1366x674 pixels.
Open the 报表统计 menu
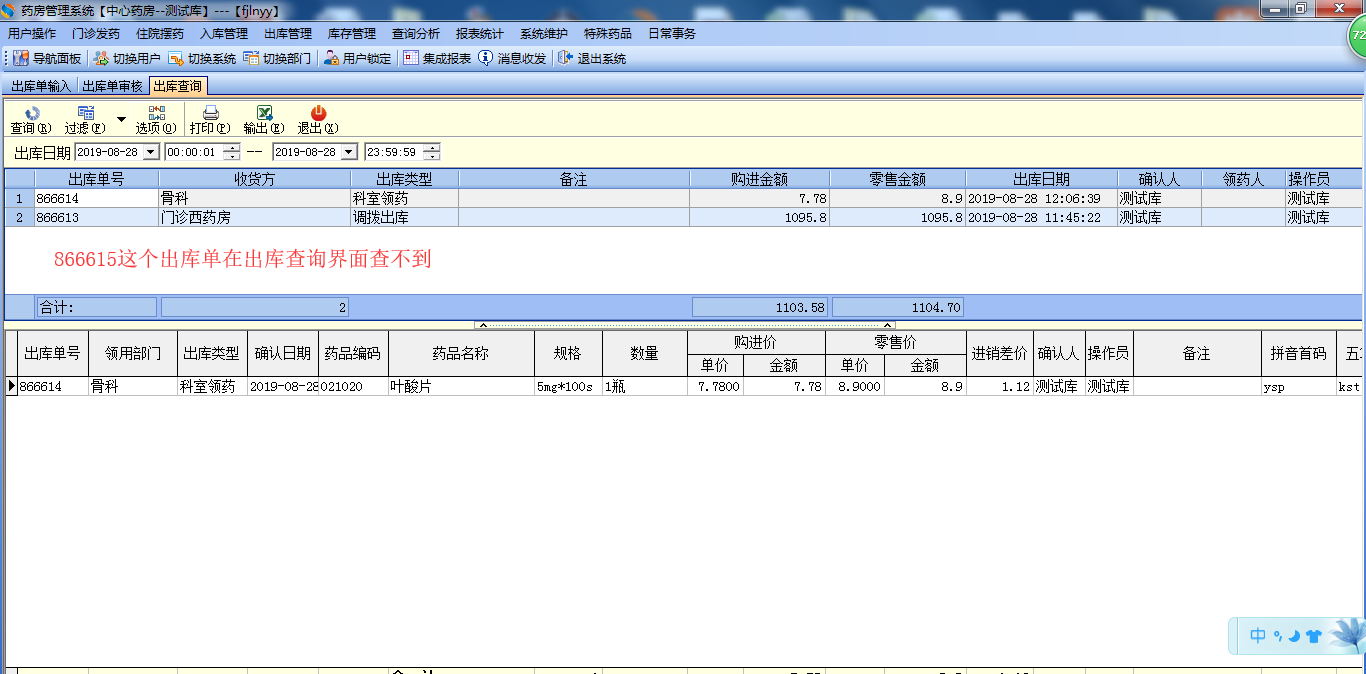[x=480, y=34]
